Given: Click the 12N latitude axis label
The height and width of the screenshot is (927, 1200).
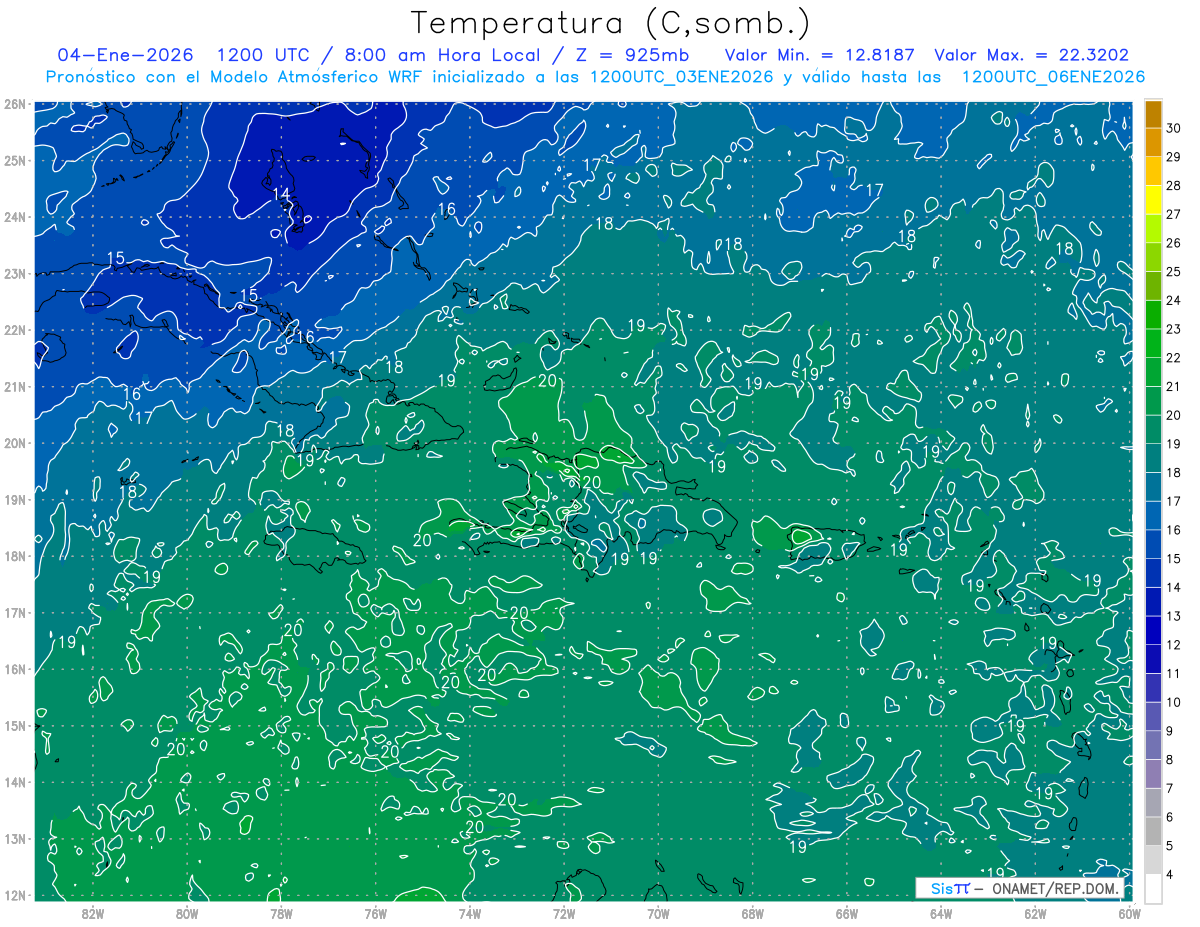Looking at the screenshot, I should click(x=14, y=895).
